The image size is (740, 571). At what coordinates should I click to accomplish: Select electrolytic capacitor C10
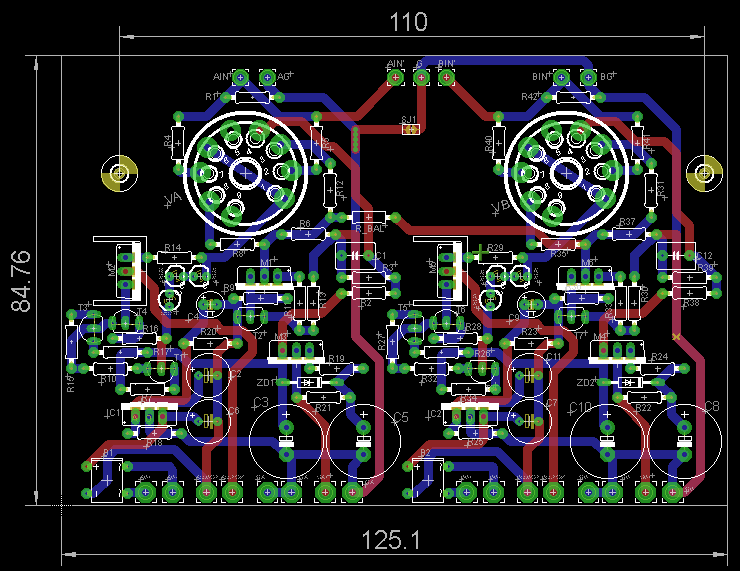coord(607,441)
